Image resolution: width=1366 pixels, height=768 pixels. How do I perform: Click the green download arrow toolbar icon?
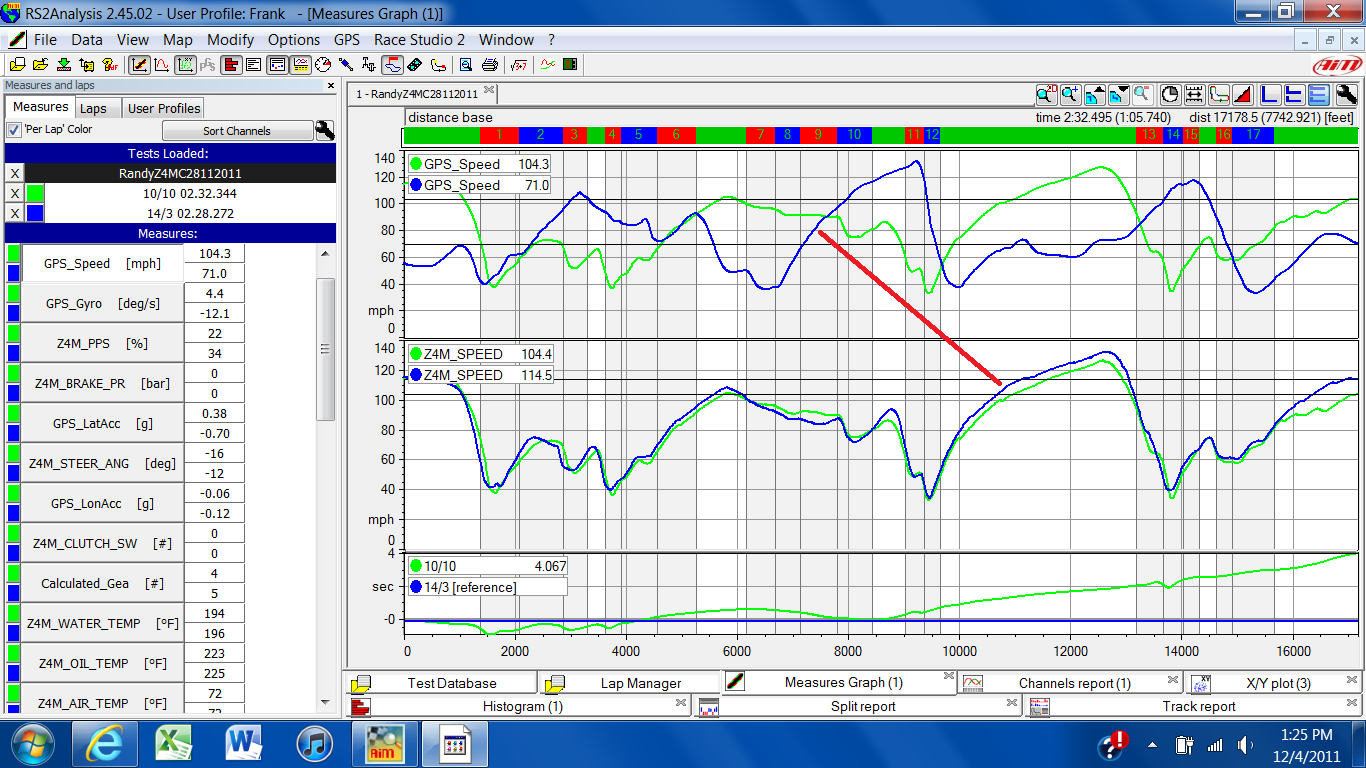coord(63,65)
